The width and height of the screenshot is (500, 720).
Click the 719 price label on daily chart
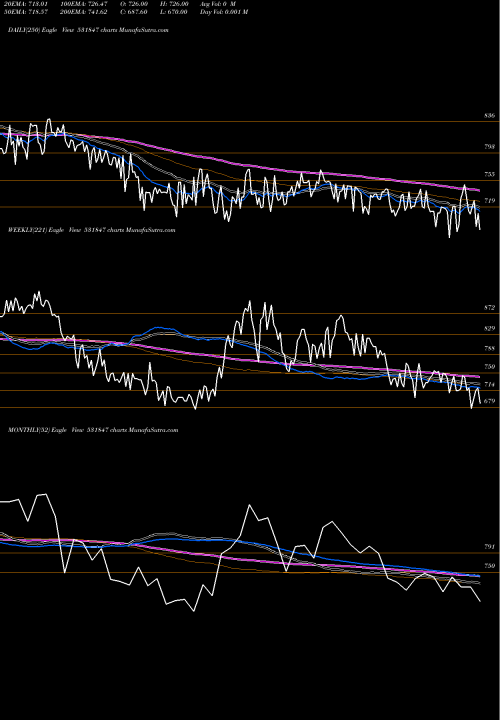pos(489,201)
